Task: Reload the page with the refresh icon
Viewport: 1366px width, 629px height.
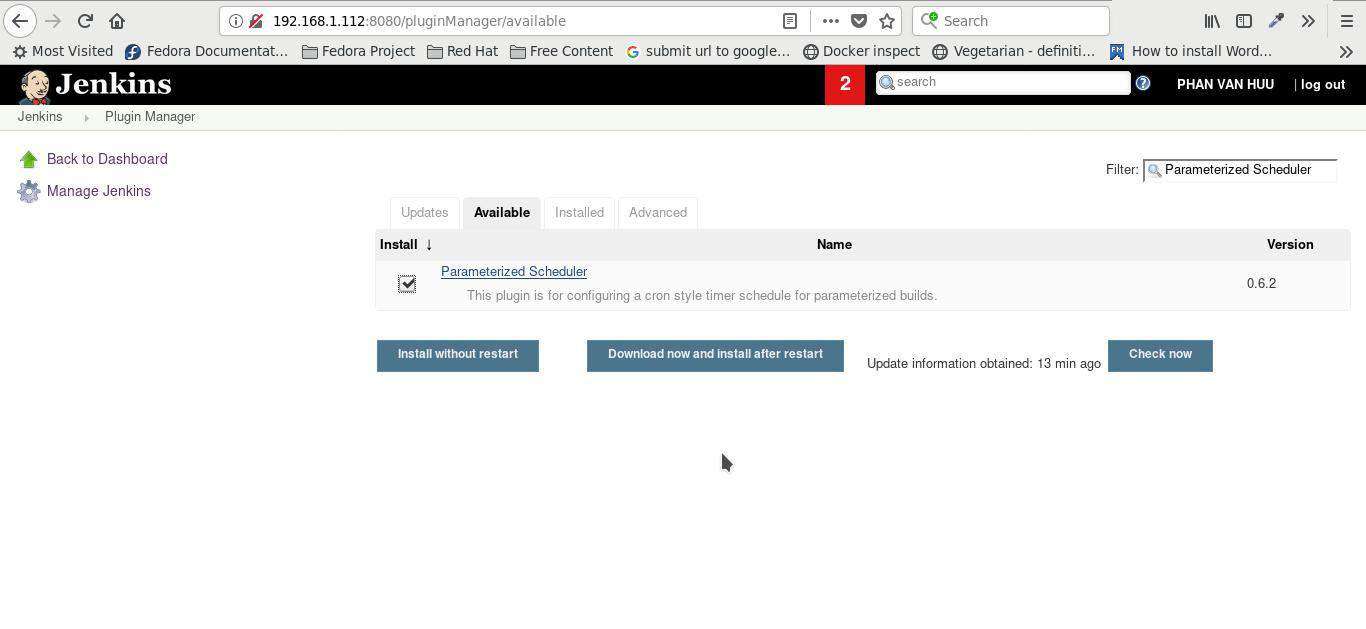Action: click(x=85, y=20)
